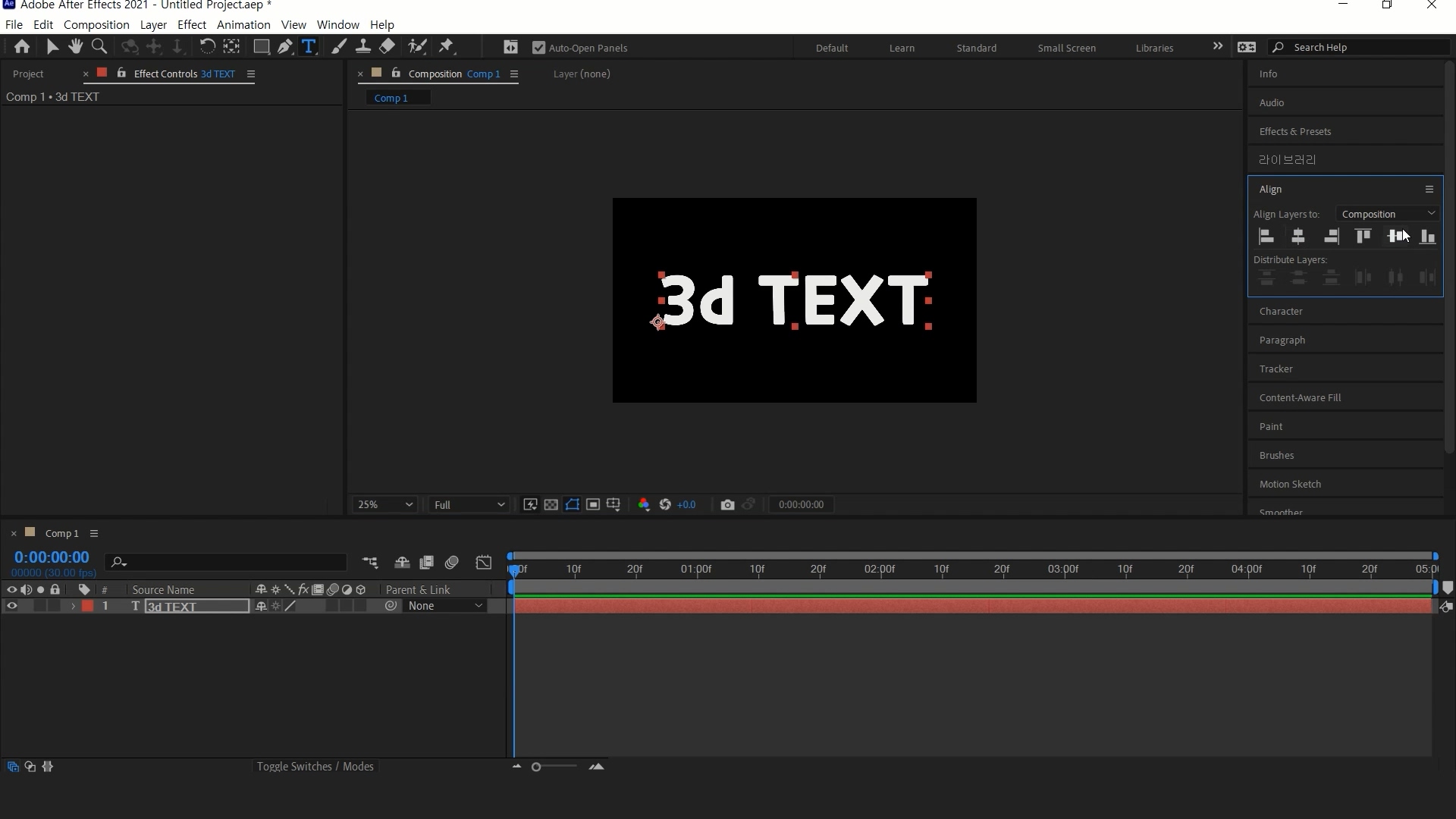Choose the Zoom tool magnifier
This screenshot has height=819, width=1456.
point(99,47)
